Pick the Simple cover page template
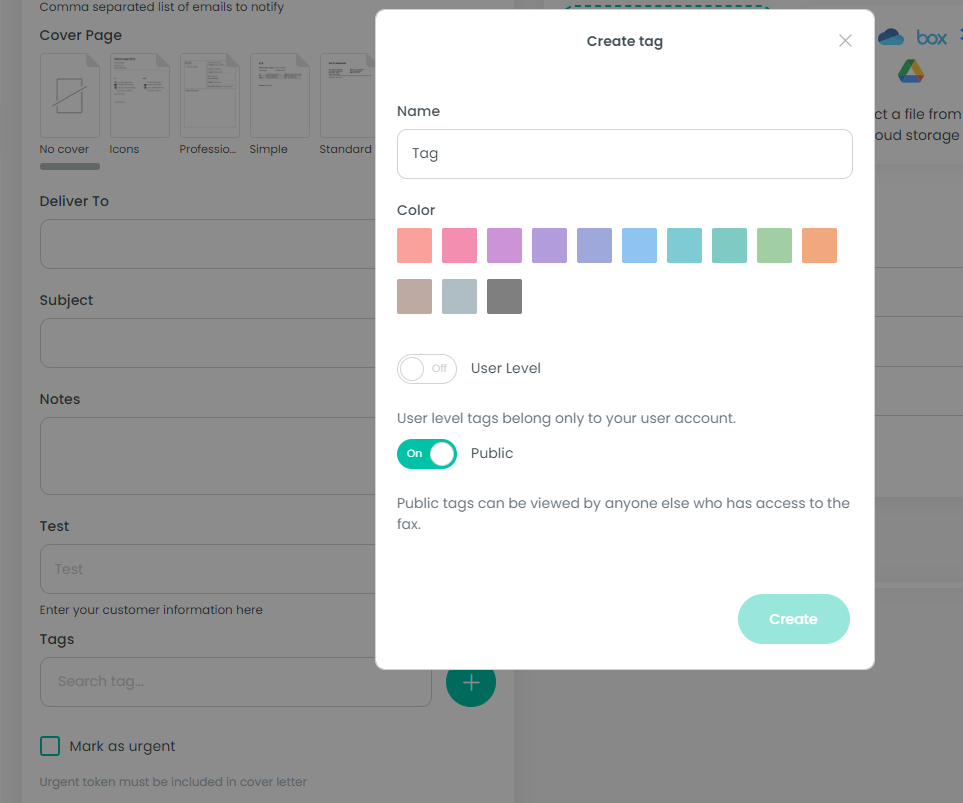 tap(279, 96)
